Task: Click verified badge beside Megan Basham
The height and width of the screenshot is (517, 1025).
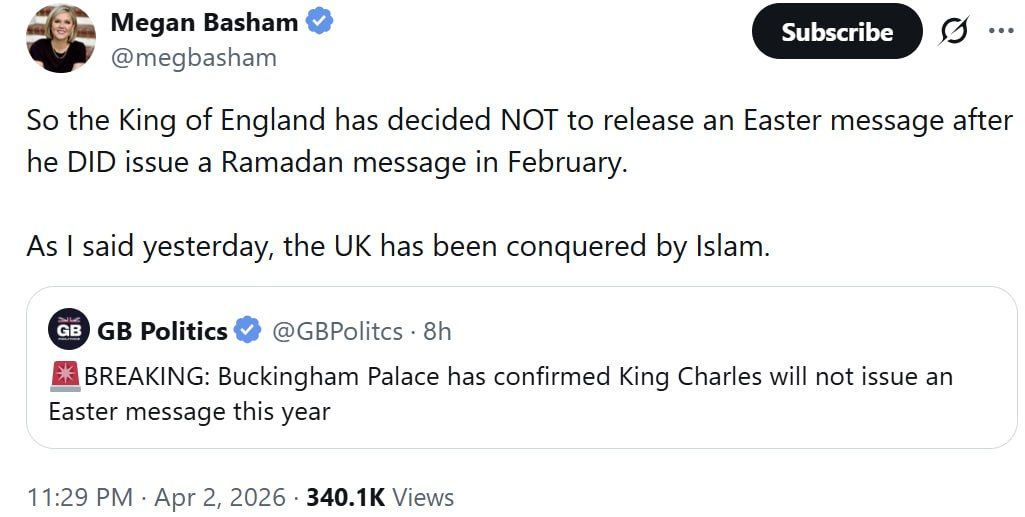Action: click(x=320, y=22)
